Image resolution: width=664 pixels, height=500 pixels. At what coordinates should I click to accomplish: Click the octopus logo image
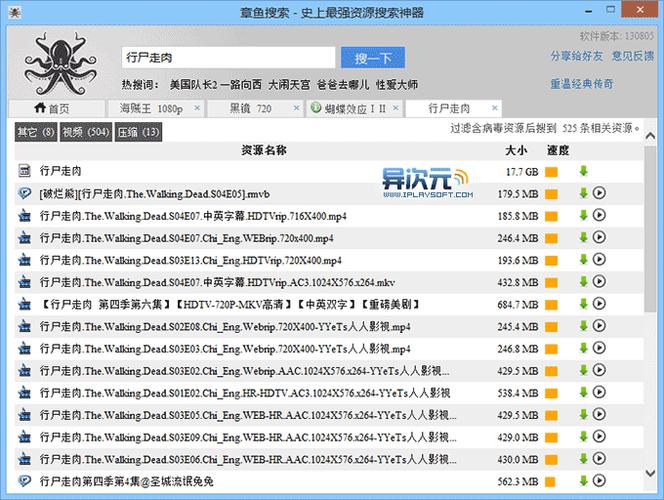tap(60, 64)
